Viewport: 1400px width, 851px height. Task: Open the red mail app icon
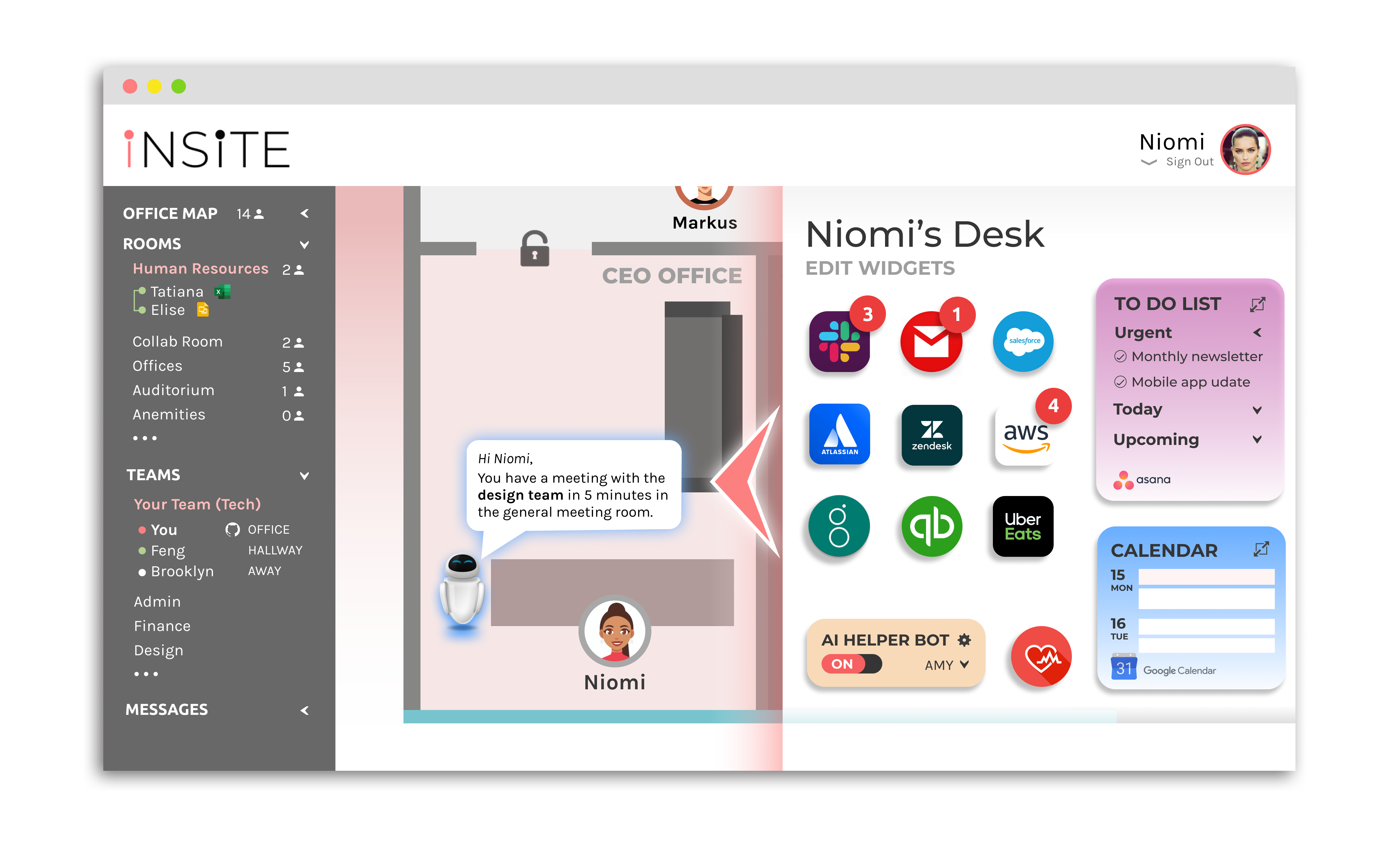[x=931, y=342]
